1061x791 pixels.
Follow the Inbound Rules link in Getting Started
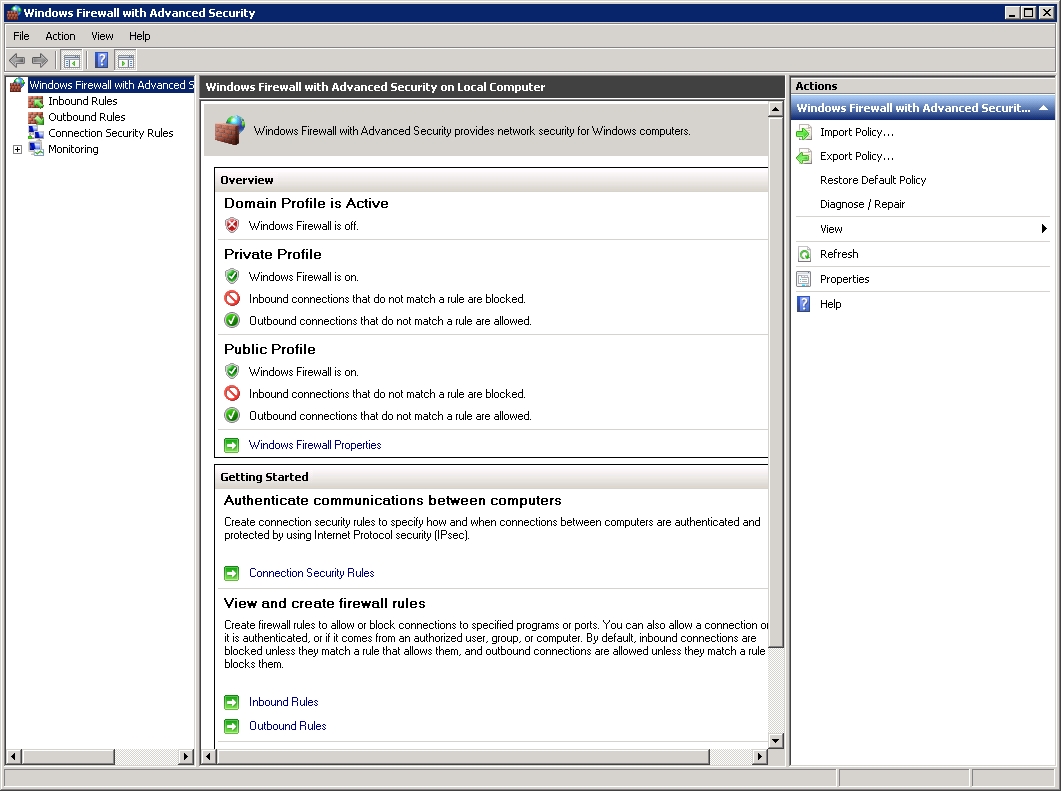coord(284,702)
